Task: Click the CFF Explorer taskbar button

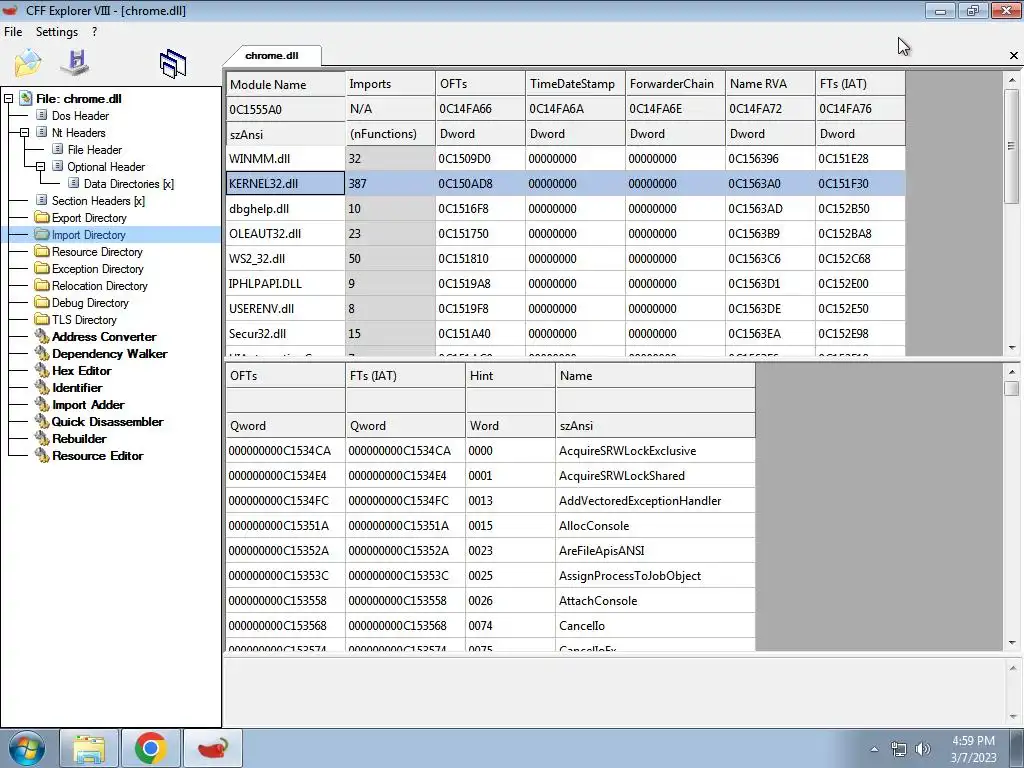Action: (x=213, y=748)
